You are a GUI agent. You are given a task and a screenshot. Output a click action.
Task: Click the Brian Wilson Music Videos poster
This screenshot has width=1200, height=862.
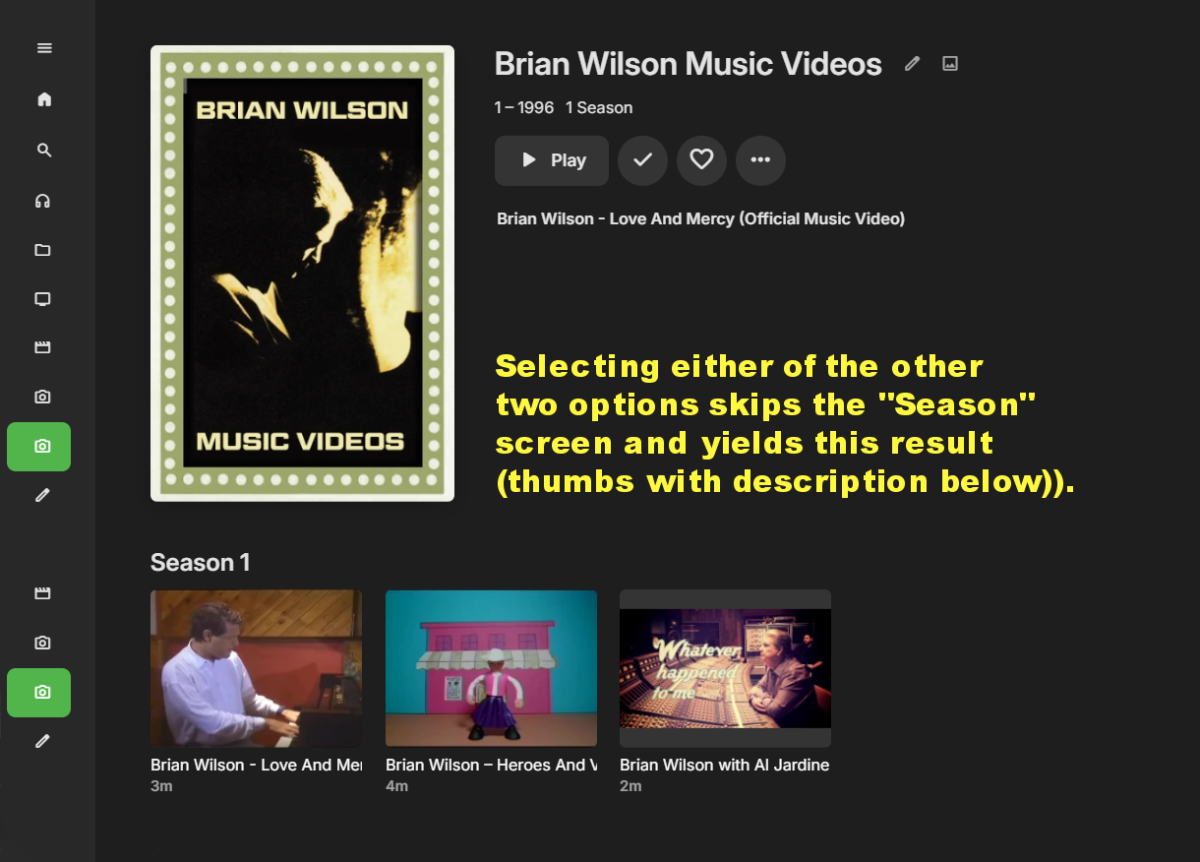[302, 273]
